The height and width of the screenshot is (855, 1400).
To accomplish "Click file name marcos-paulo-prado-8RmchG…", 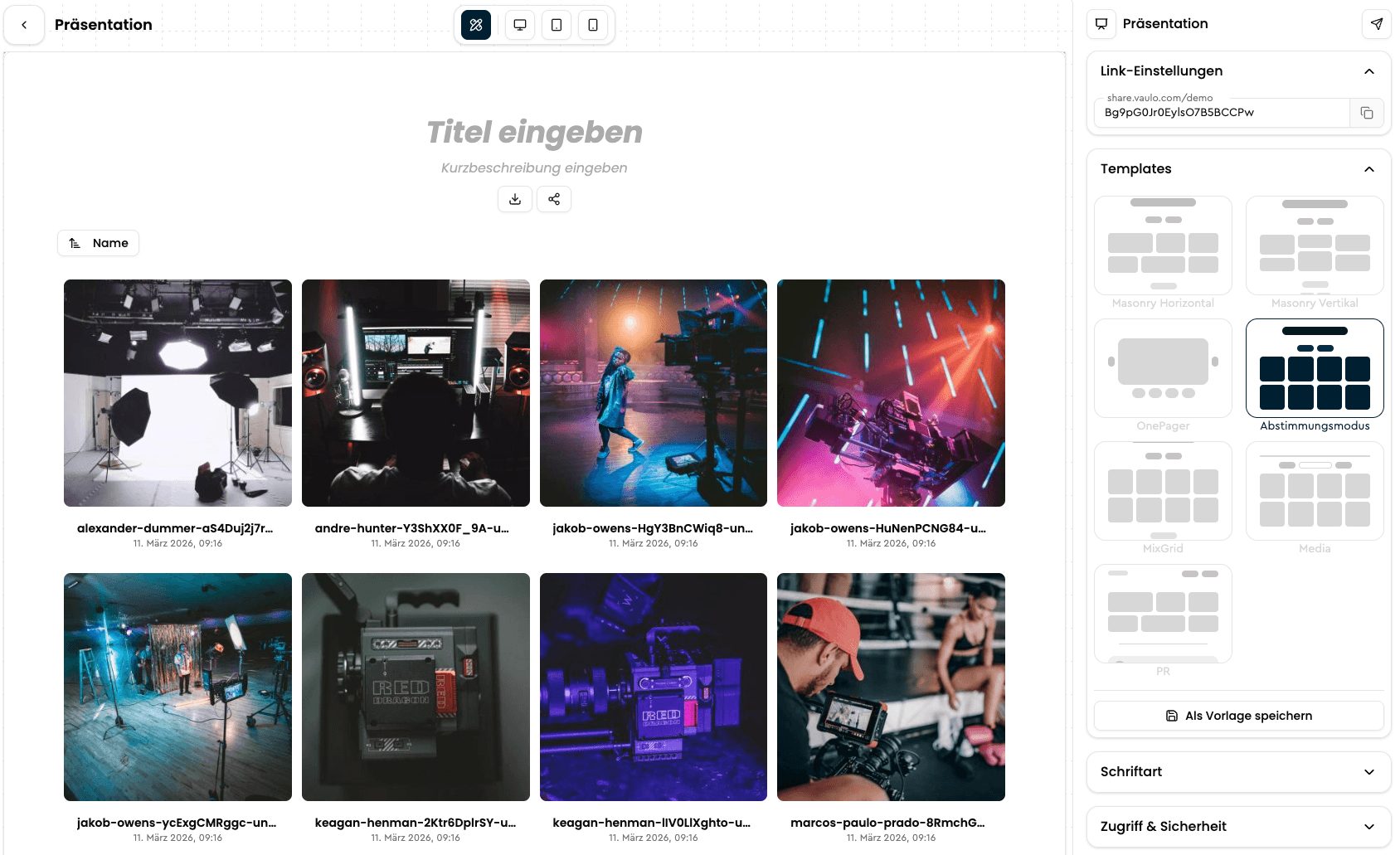I will point(887,823).
